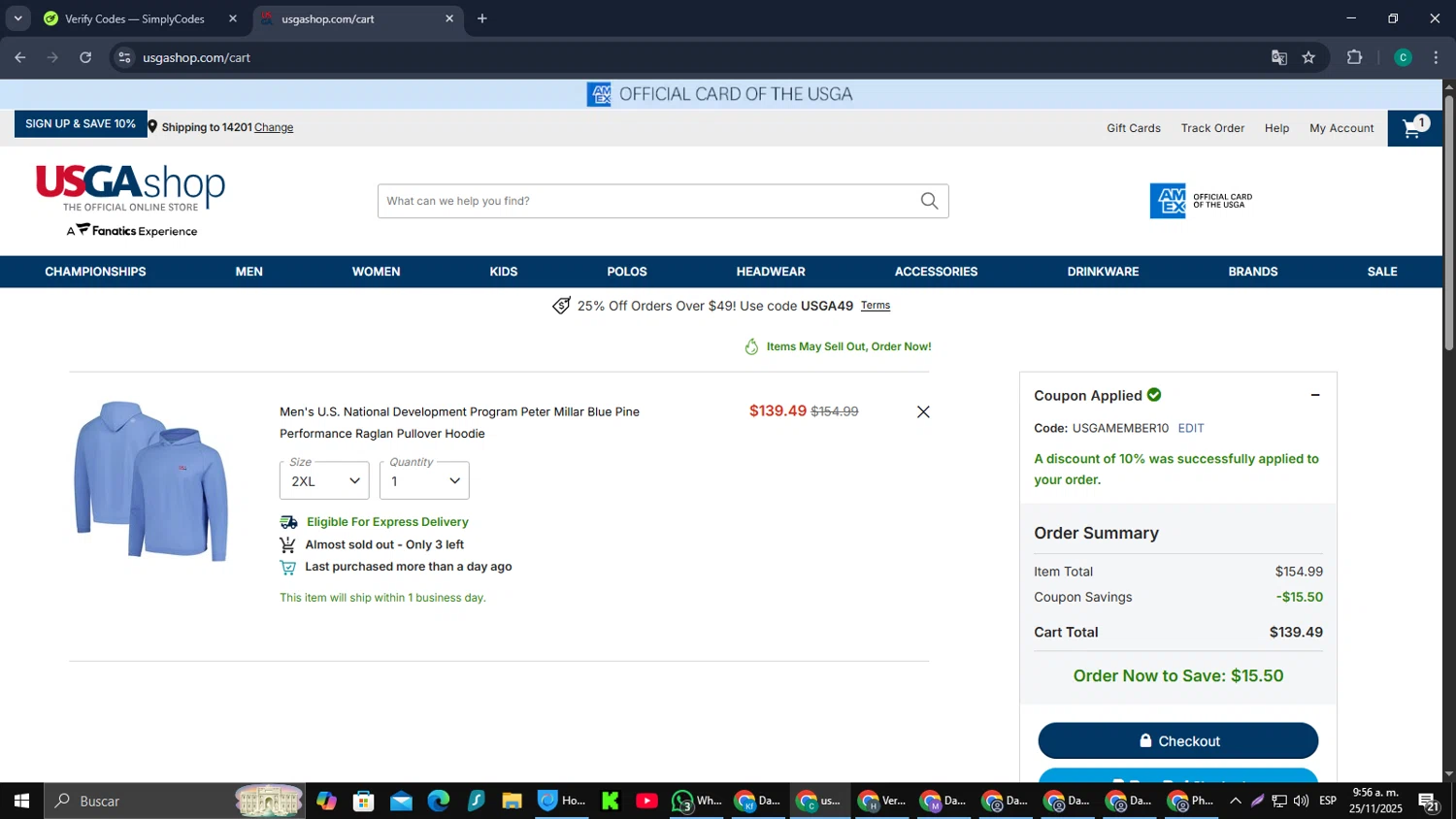The height and width of the screenshot is (819, 1456).
Task: Open the KIDS category menu
Action: pyautogui.click(x=504, y=272)
